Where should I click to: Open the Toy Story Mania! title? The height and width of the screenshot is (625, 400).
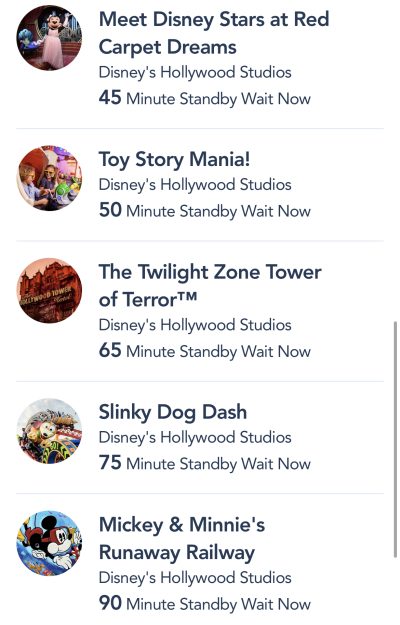pyautogui.click(x=175, y=159)
